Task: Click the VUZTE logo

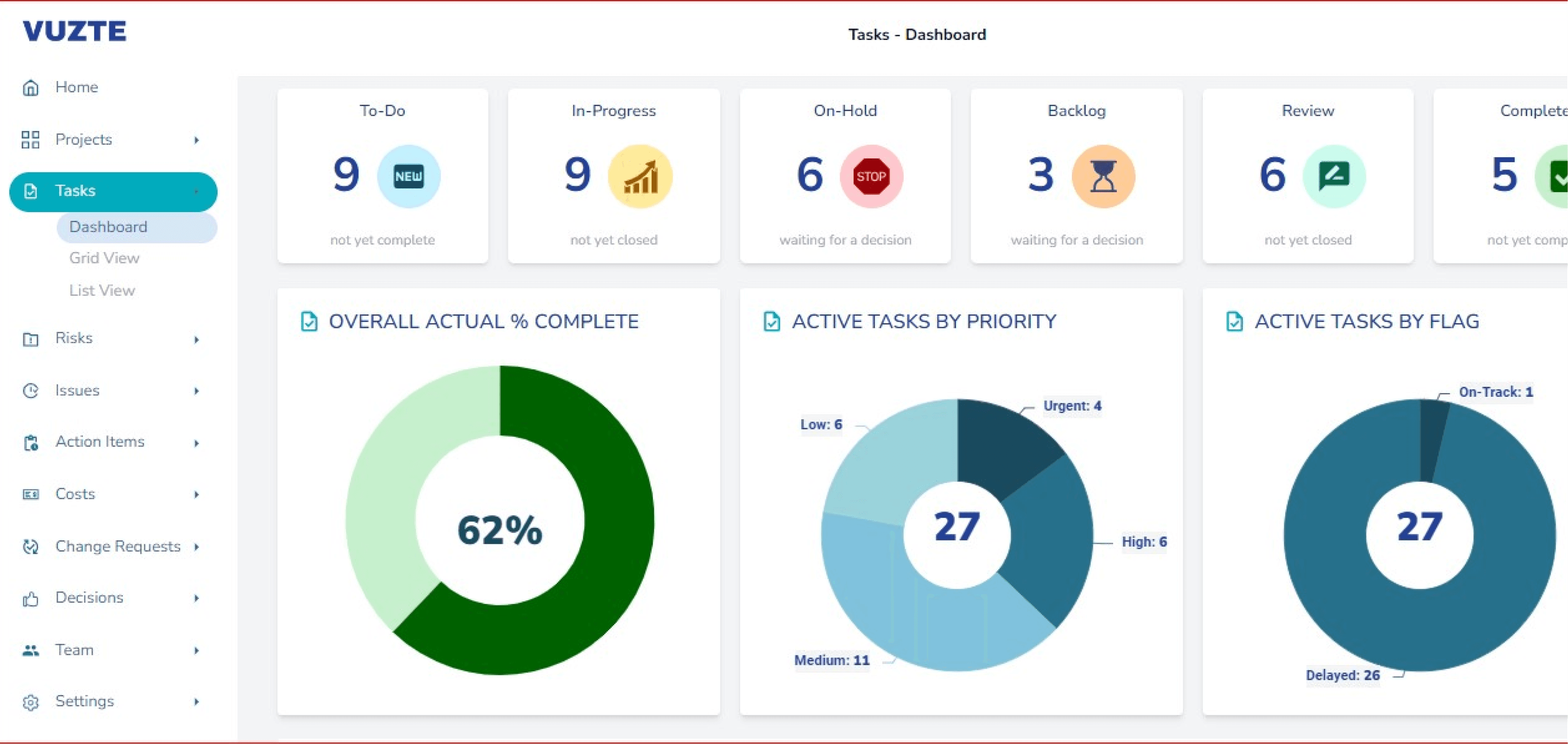Action: [75, 31]
